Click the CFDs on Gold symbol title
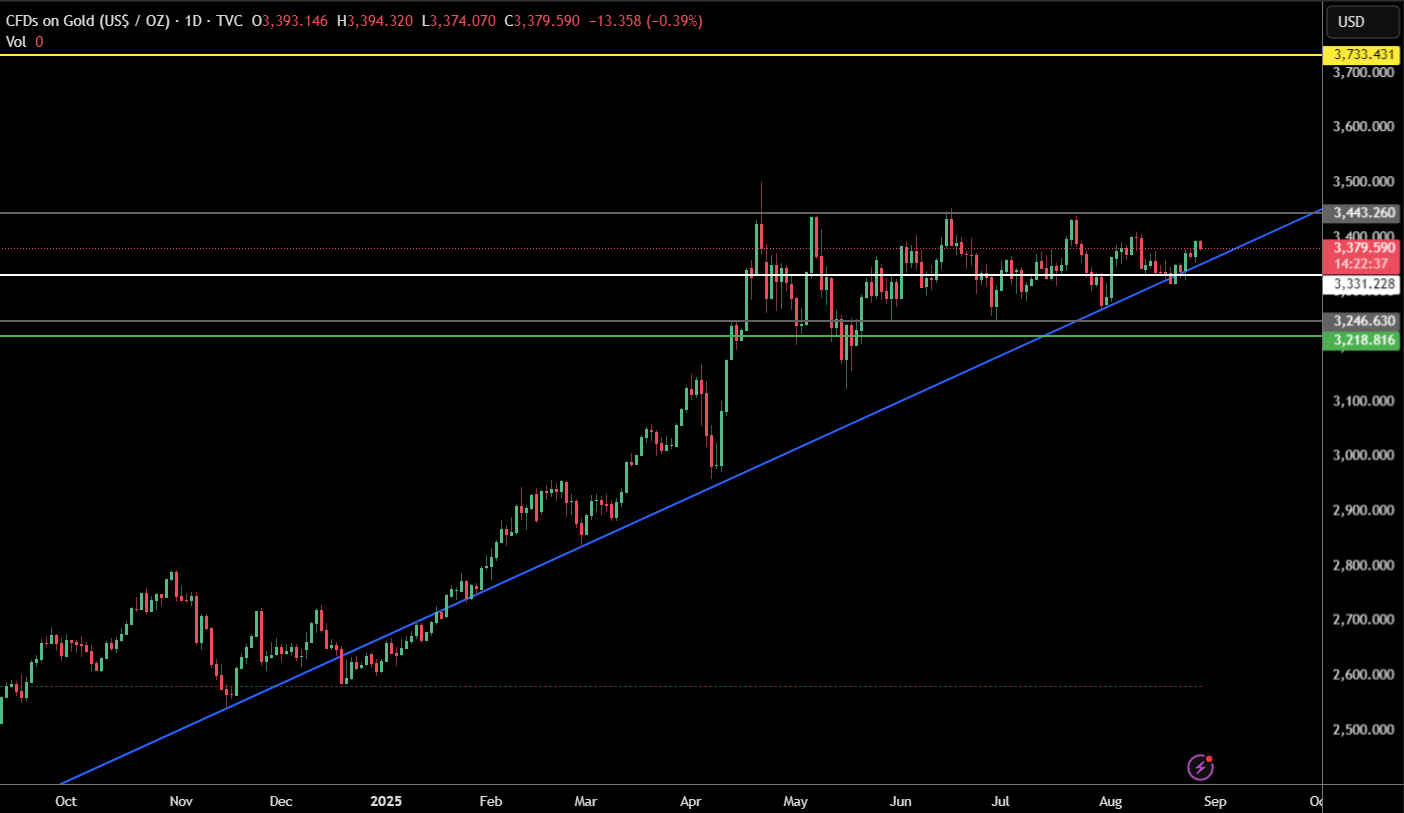 88,21
